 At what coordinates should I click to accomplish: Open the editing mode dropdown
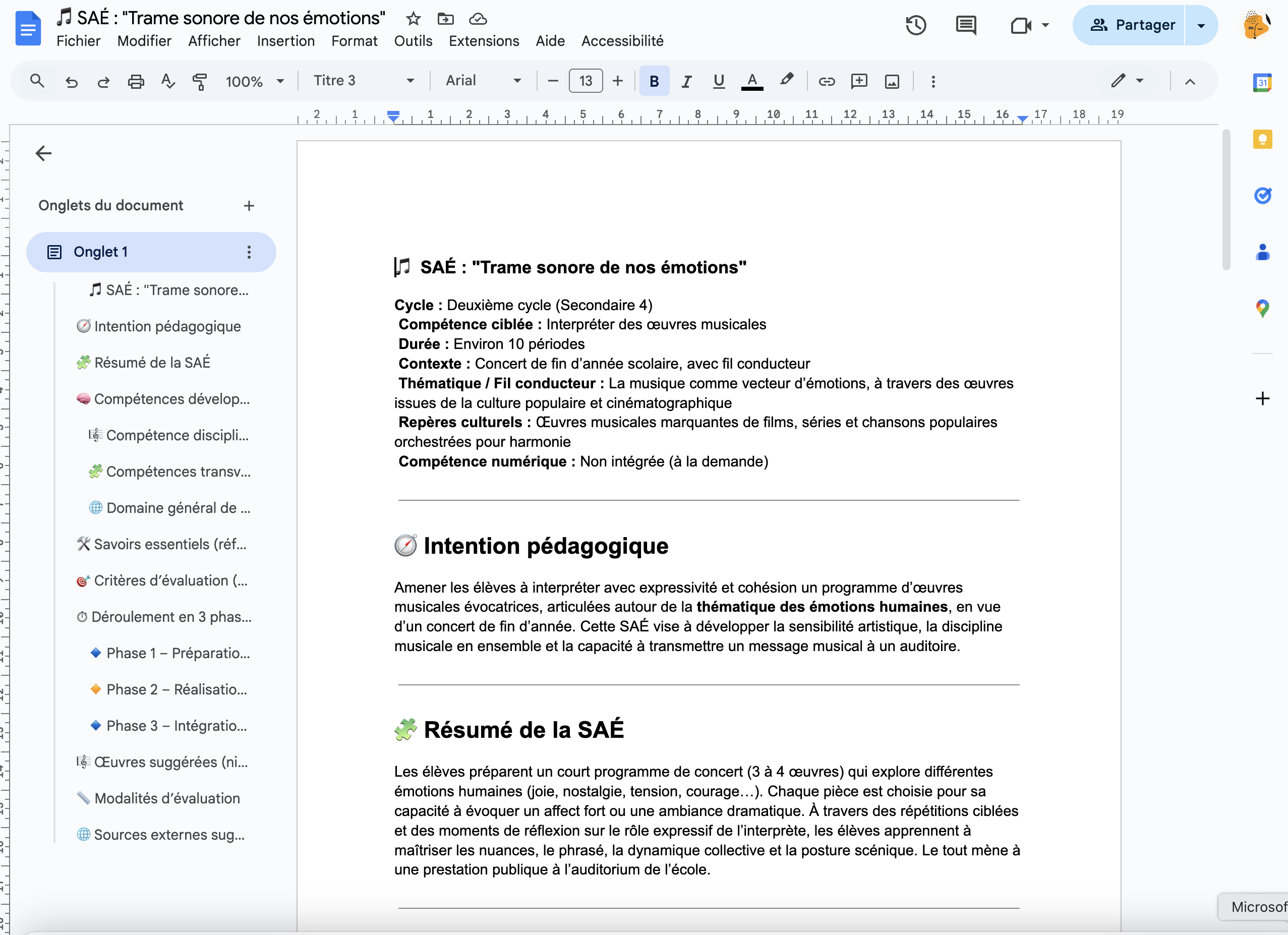point(1128,81)
